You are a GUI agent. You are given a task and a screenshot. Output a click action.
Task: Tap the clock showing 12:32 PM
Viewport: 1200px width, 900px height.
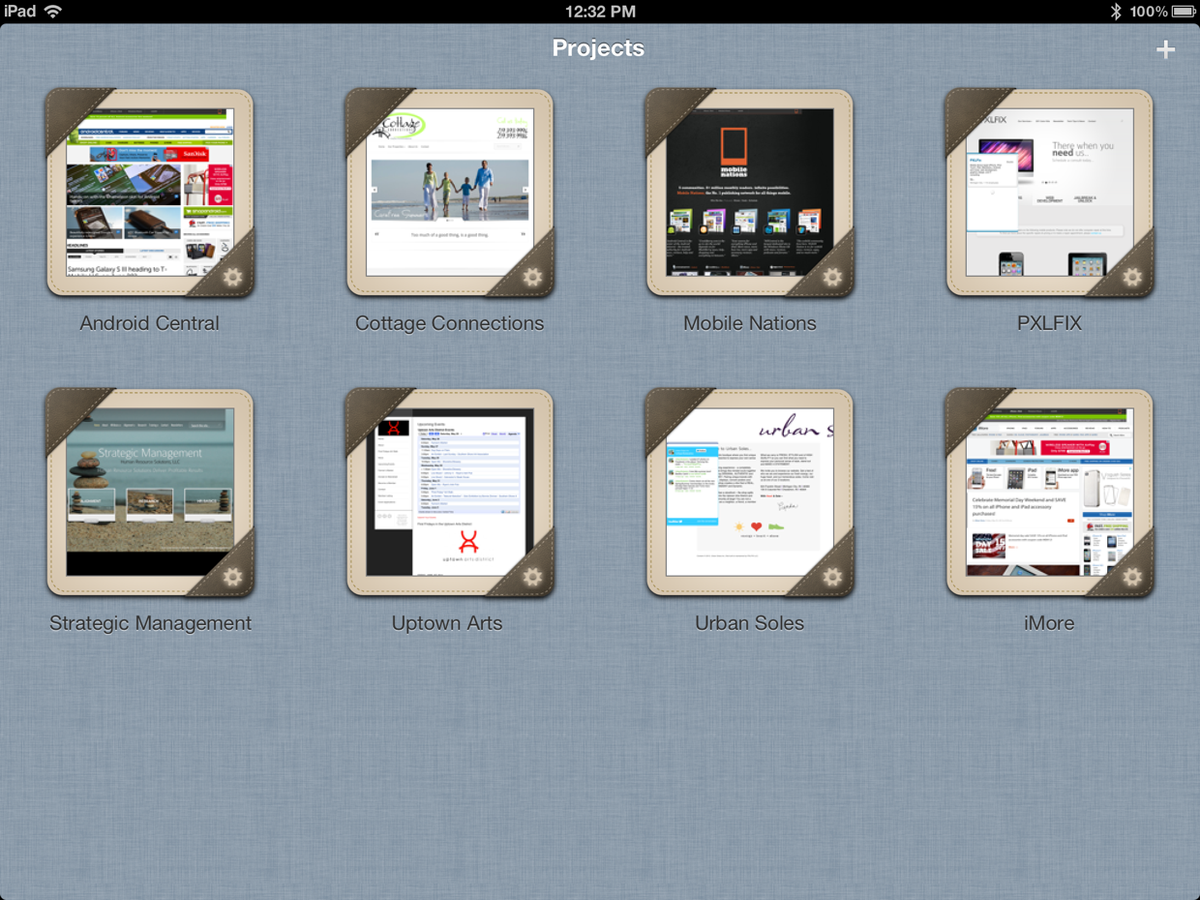600,11
